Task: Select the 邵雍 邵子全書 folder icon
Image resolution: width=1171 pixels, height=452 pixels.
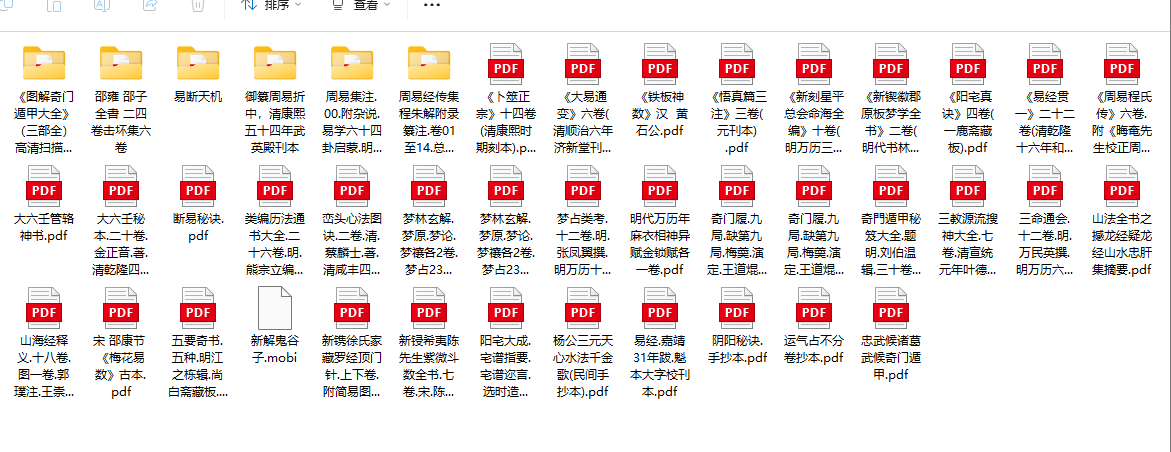Action: click(x=121, y=64)
